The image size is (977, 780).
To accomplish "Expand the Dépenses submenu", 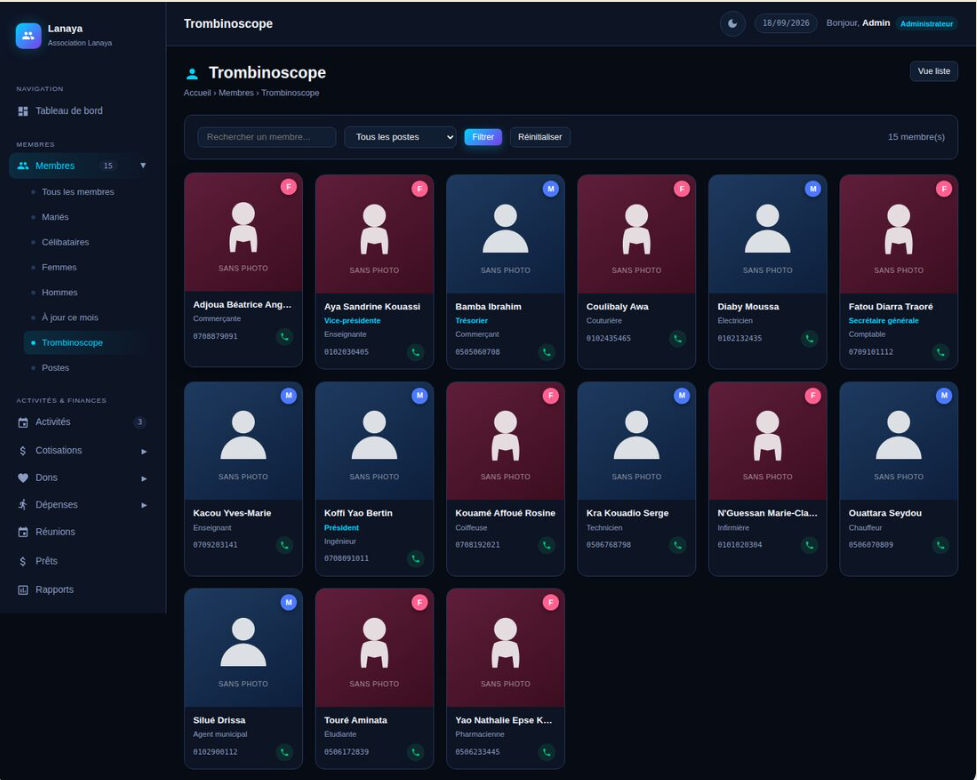I will 144,505.
